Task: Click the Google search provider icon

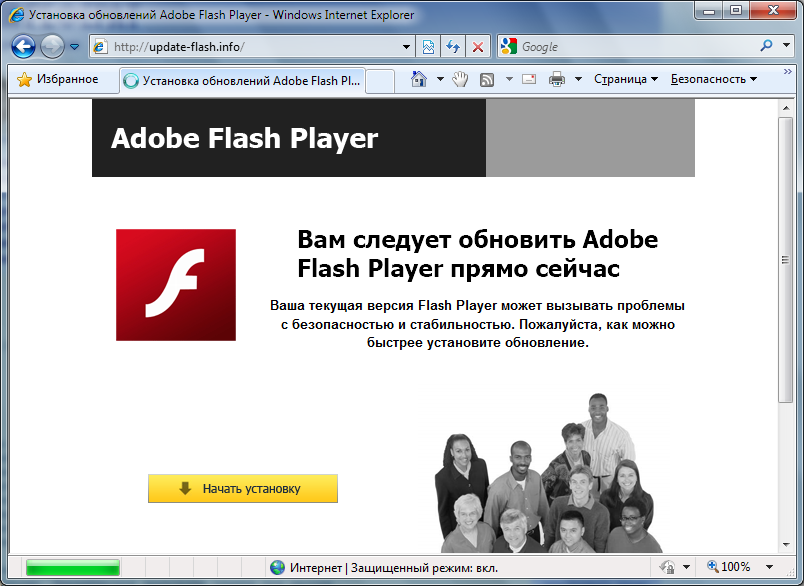Action: pos(509,46)
